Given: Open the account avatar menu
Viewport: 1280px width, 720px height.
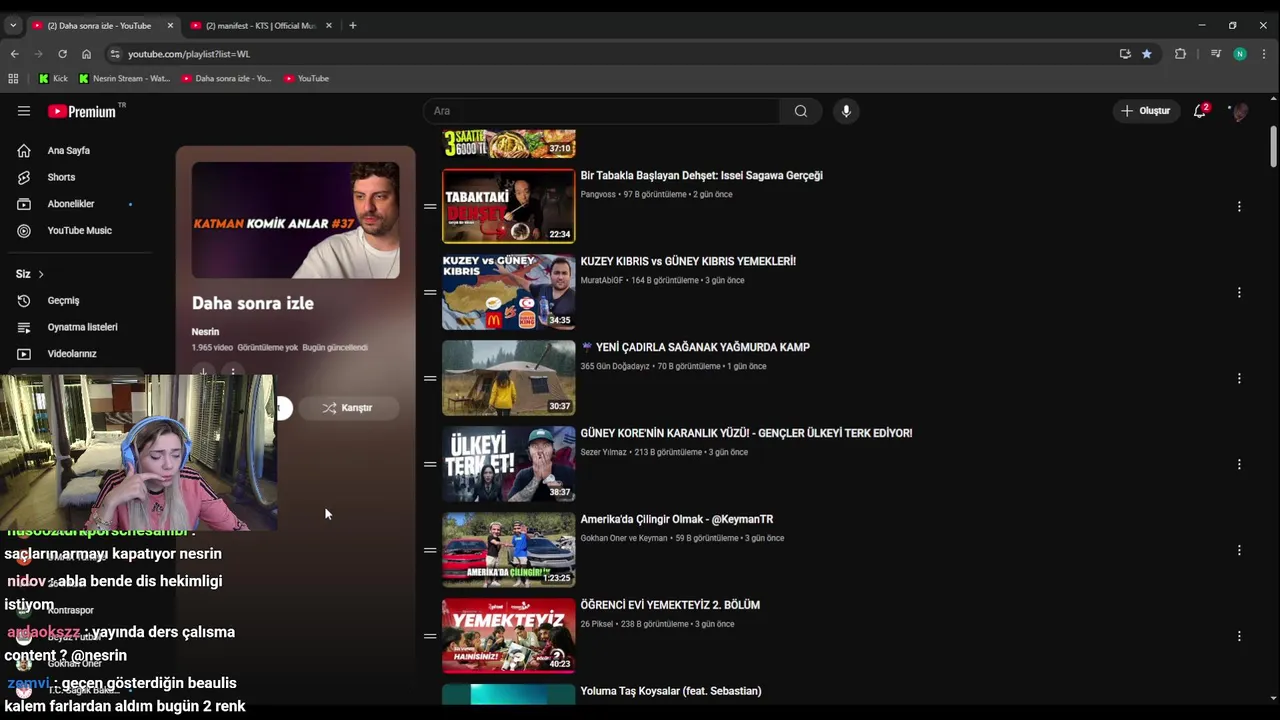Looking at the screenshot, I should click(1240, 111).
